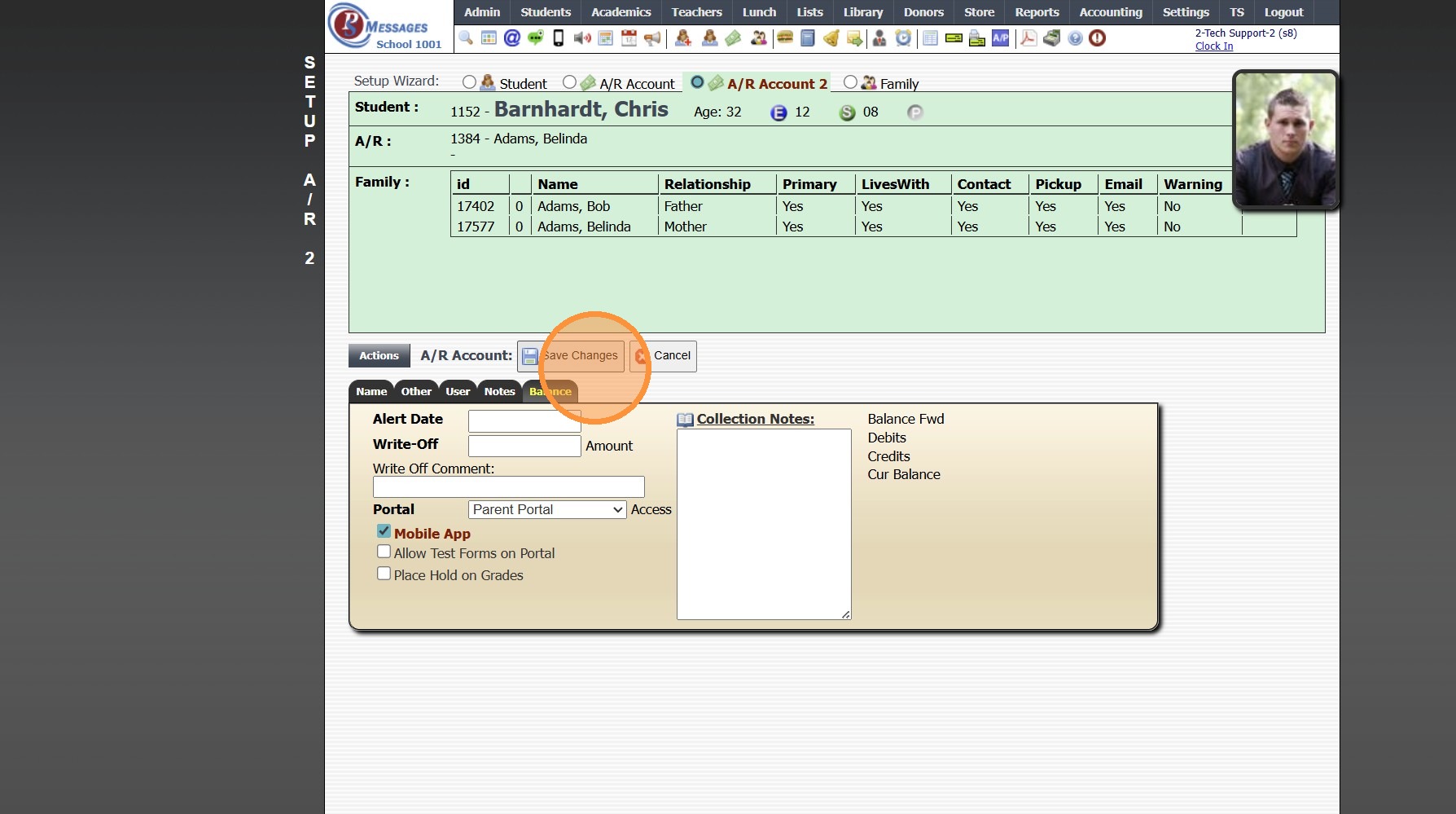Click the green S badge beside 08
This screenshot has width=1456, height=814.
[x=848, y=113]
